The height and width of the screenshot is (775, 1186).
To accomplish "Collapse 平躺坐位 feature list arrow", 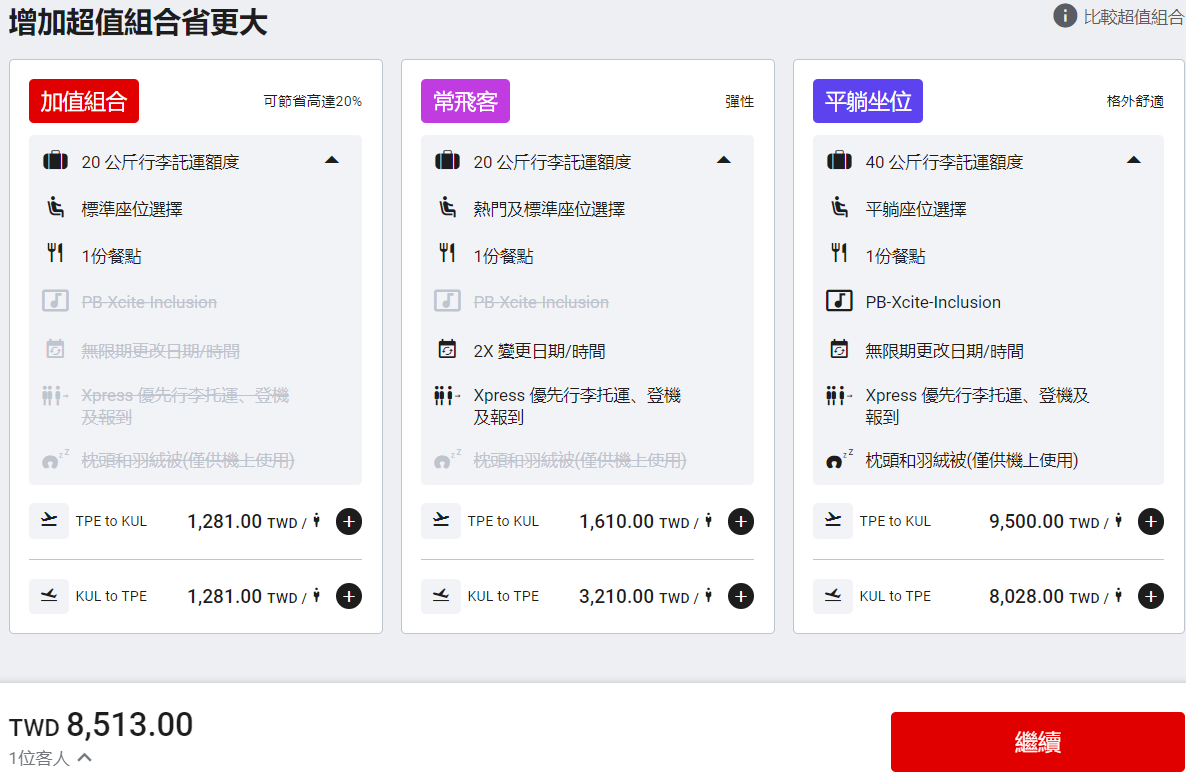I will 1133,160.
